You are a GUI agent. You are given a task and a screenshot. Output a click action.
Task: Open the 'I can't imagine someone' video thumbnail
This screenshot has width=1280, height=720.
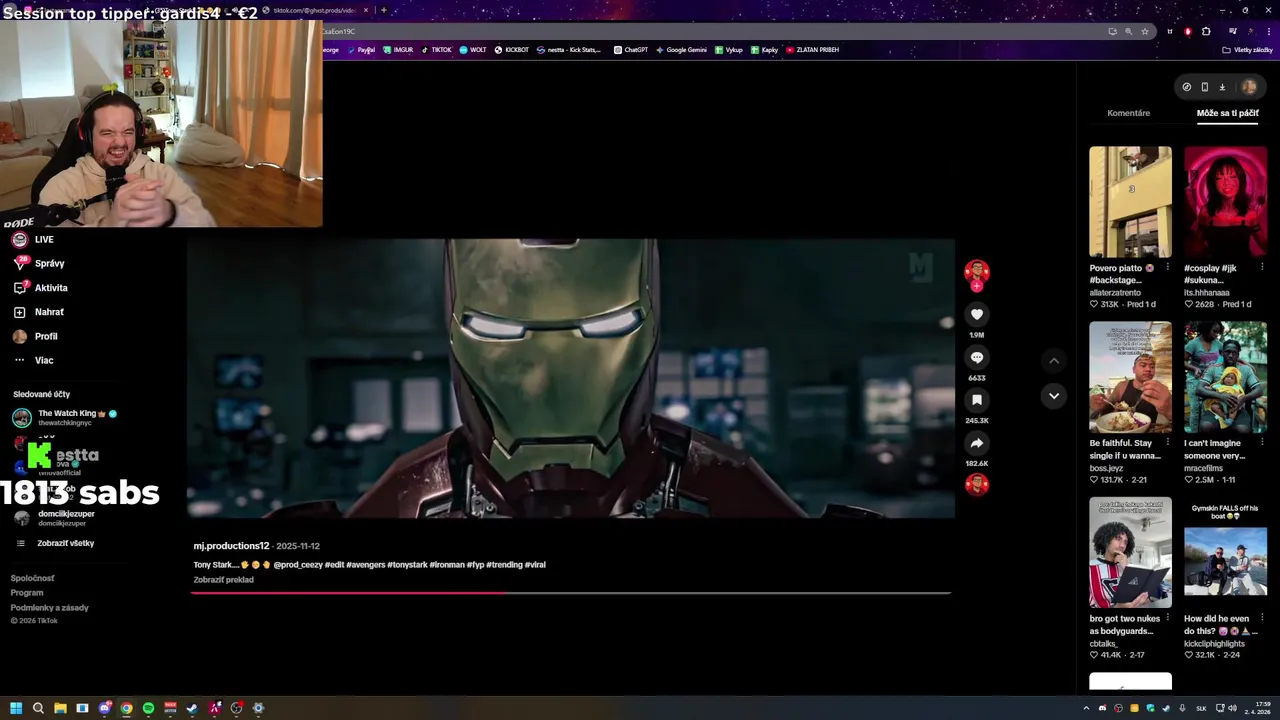pyautogui.click(x=1225, y=377)
